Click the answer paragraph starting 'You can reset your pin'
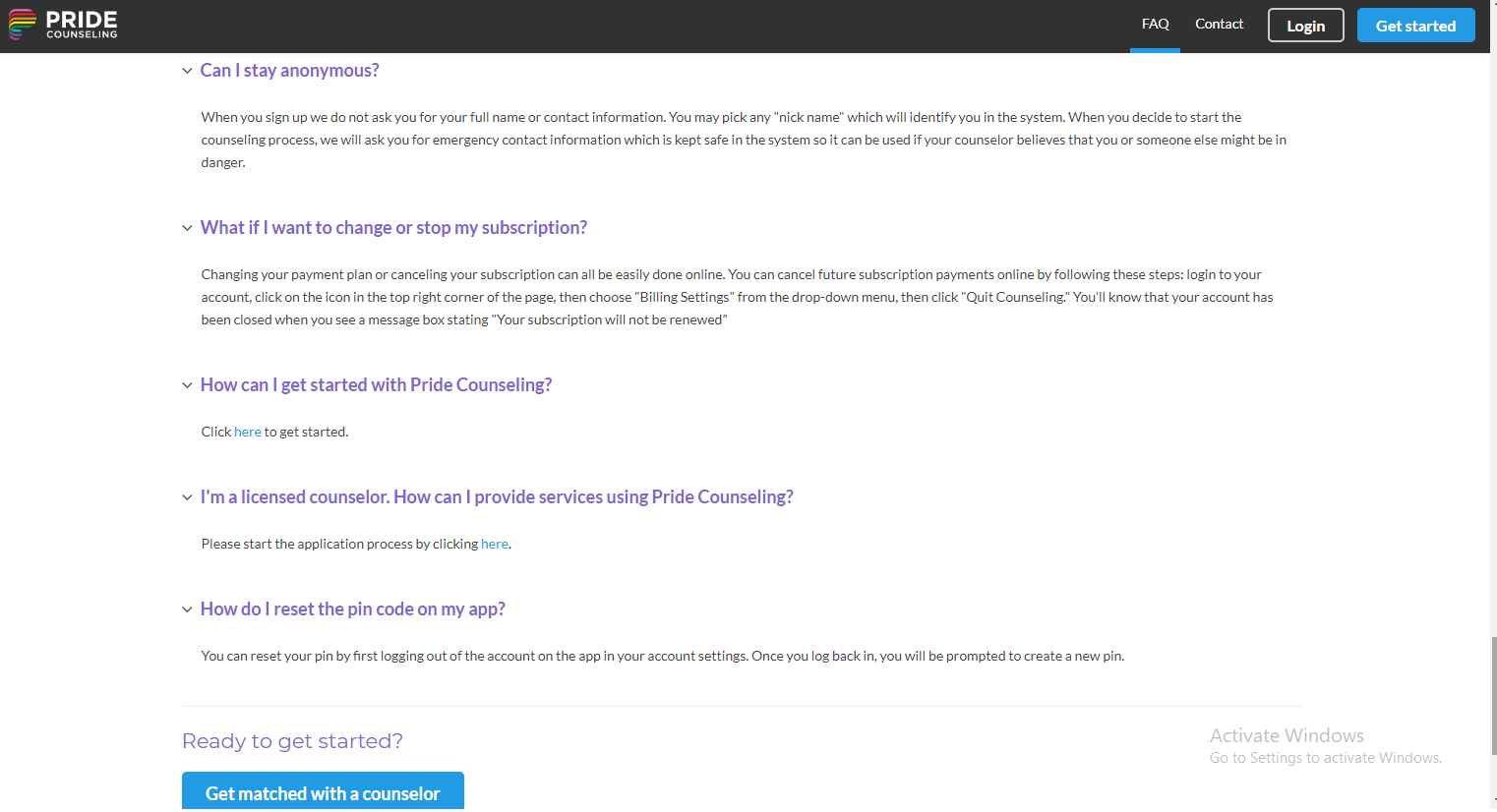1497x812 pixels. pos(663,656)
